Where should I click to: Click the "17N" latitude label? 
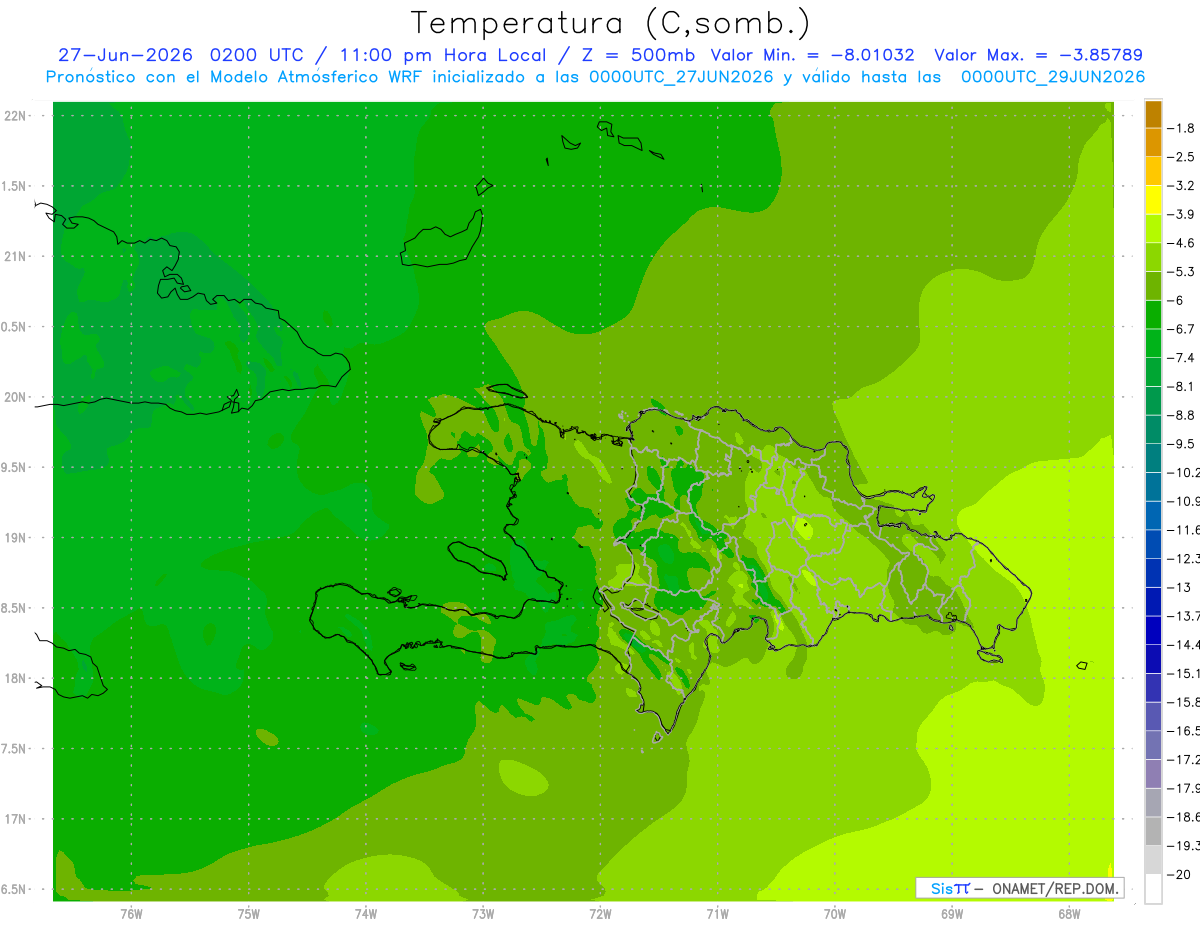pos(15,819)
